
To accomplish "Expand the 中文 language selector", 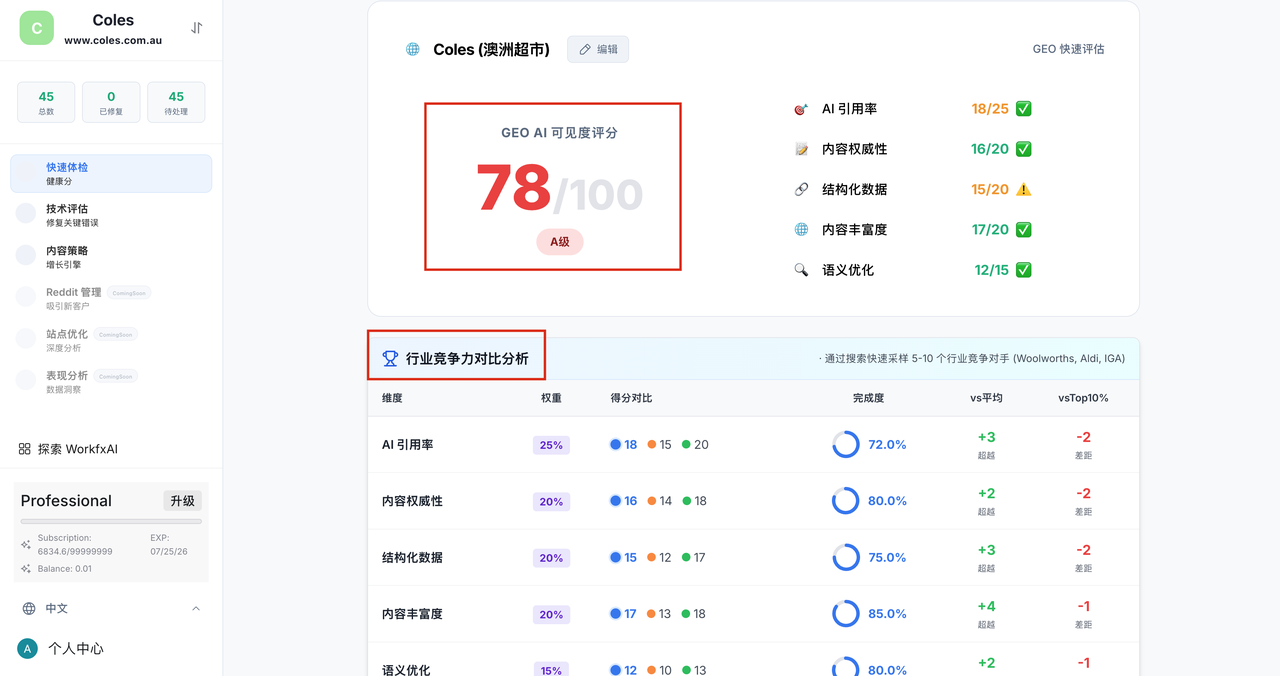I will pyautogui.click(x=57, y=608).
